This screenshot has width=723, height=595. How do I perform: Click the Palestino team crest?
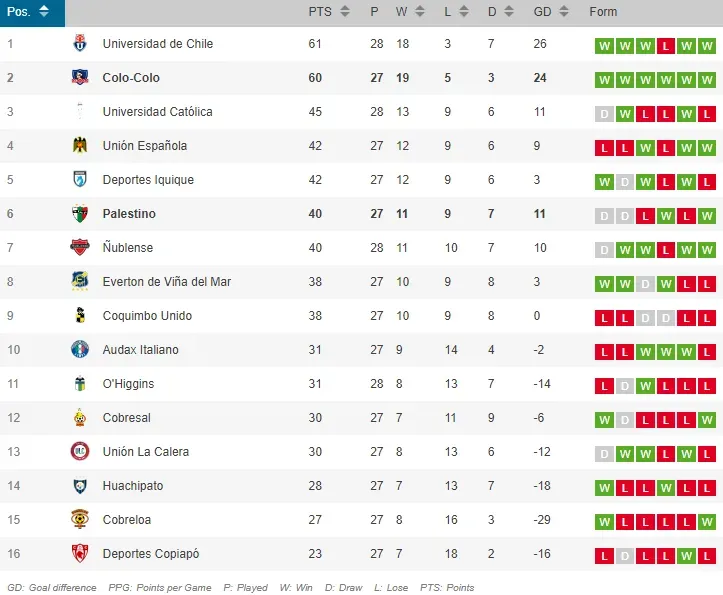(80, 214)
